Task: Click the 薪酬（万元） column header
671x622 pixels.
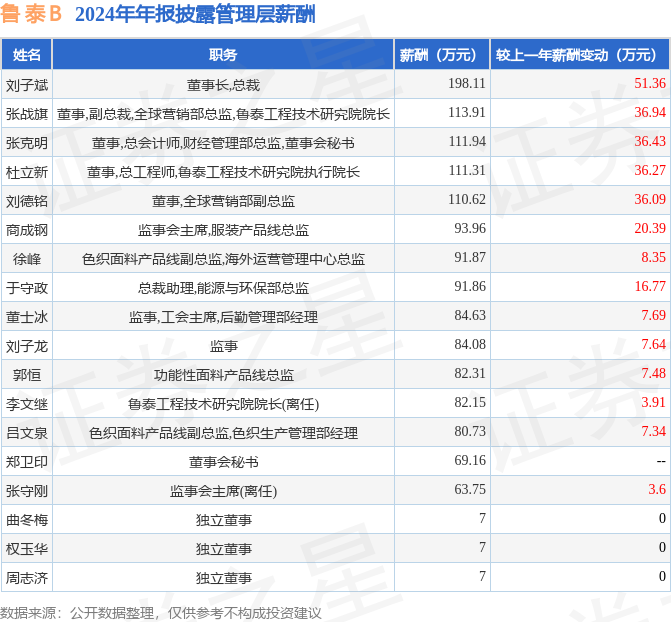Action: tap(442, 55)
